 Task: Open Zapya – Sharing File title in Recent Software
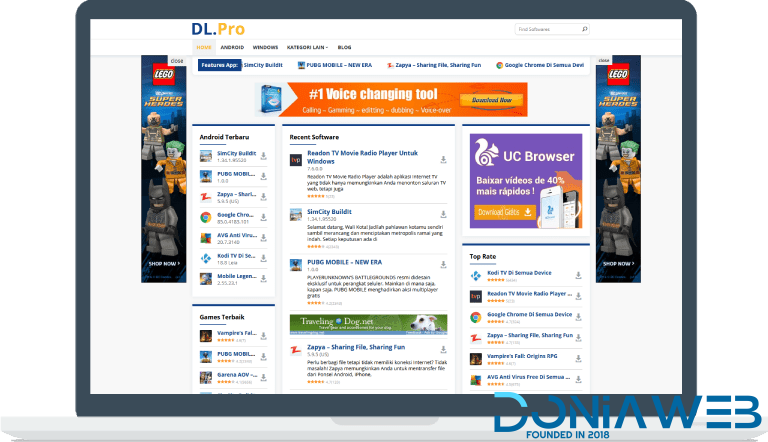tap(356, 347)
